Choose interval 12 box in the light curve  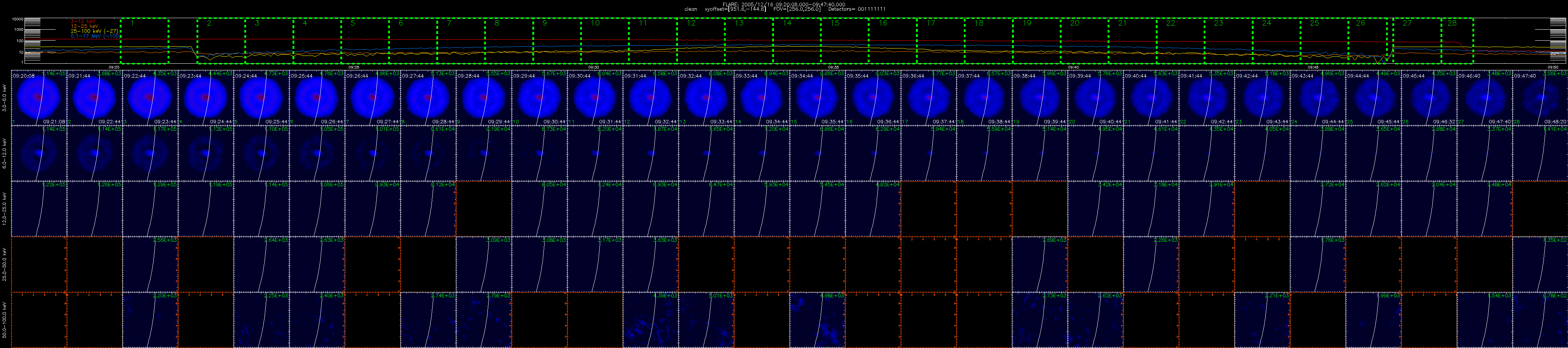click(701, 41)
